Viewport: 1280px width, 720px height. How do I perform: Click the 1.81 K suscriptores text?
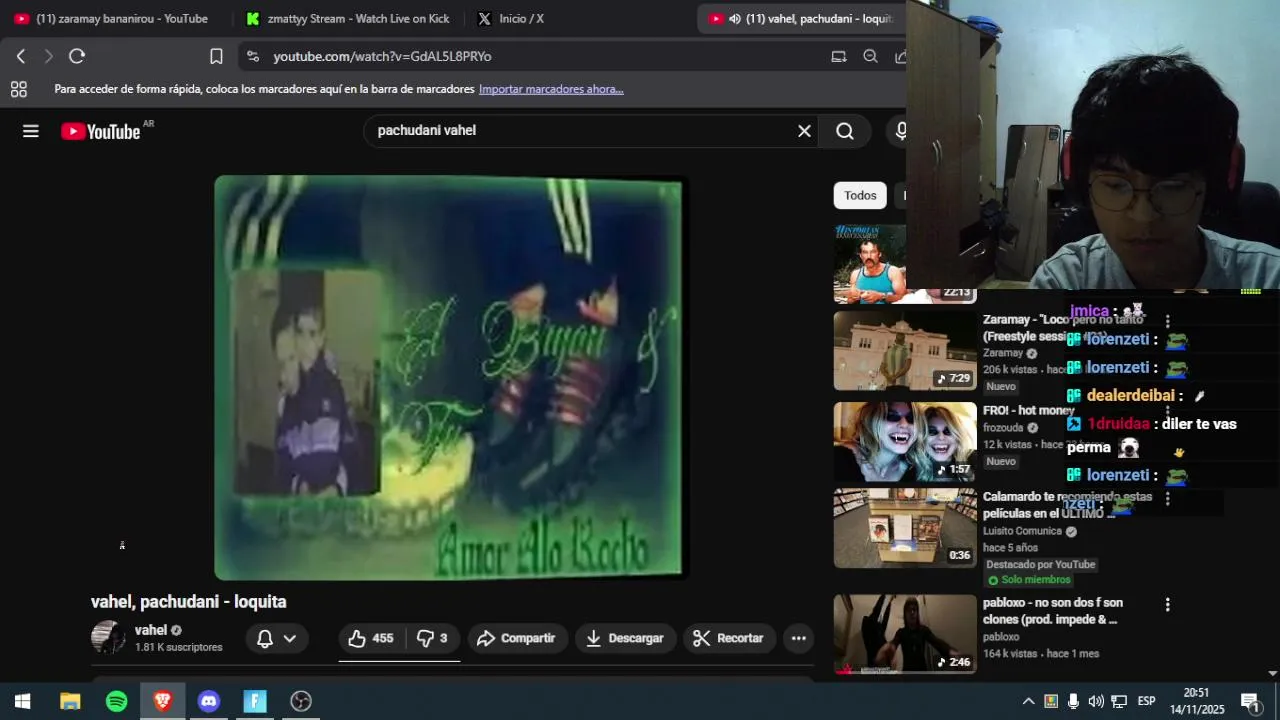tap(179, 647)
